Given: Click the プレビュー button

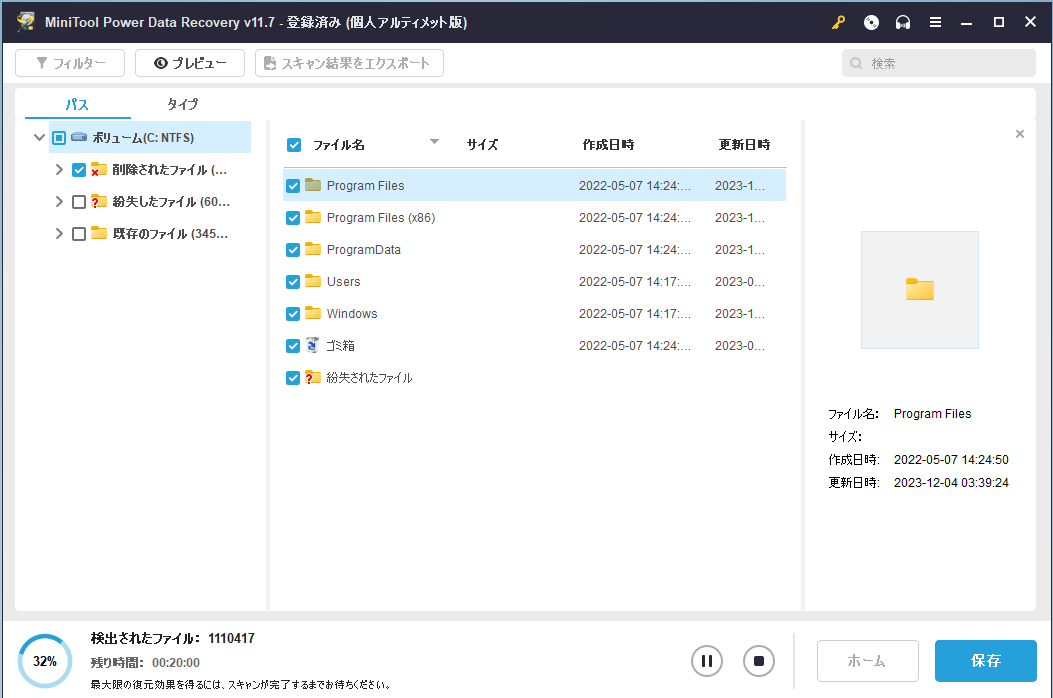Looking at the screenshot, I should 189,63.
